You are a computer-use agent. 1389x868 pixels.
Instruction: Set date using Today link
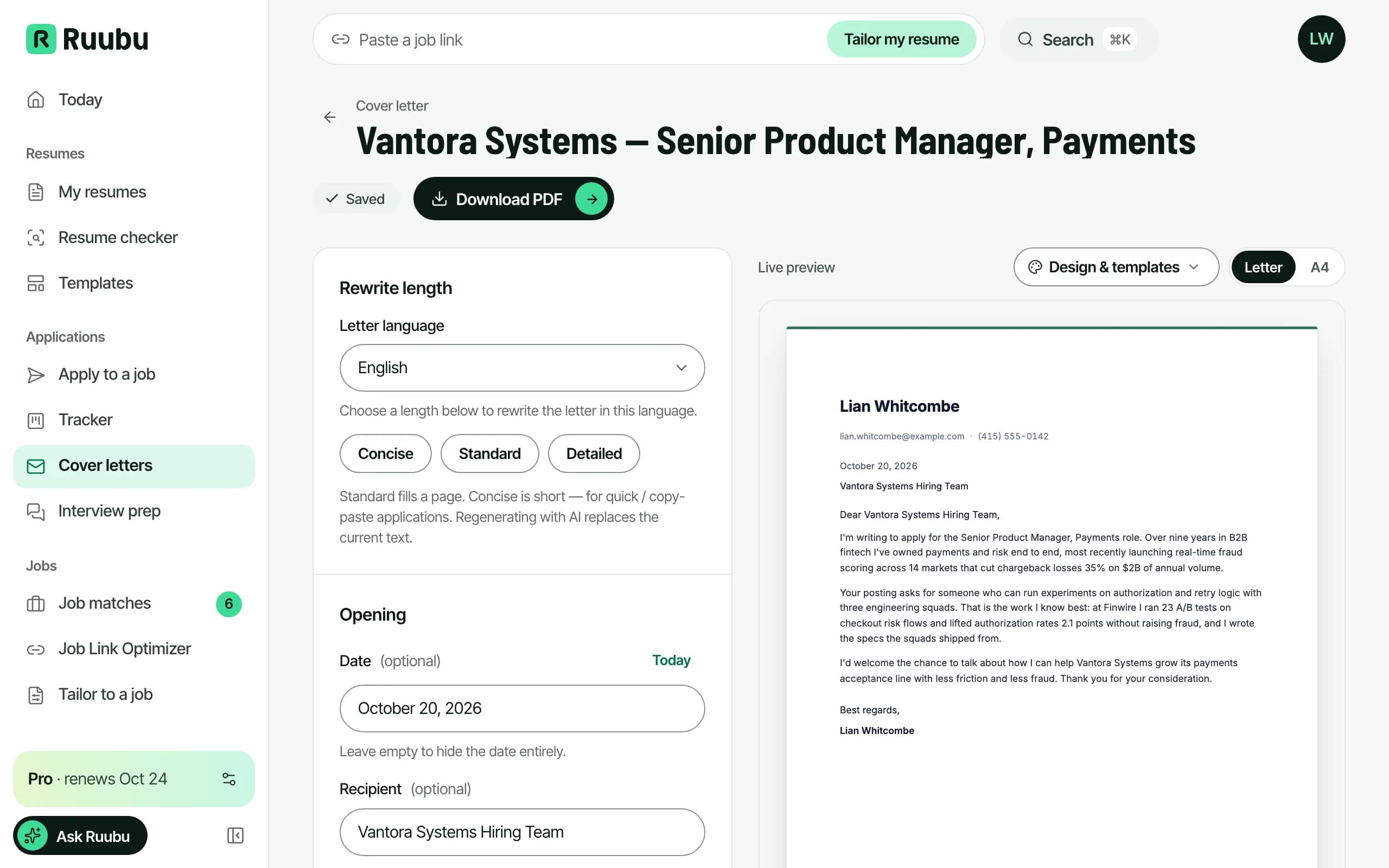(671, 660)
